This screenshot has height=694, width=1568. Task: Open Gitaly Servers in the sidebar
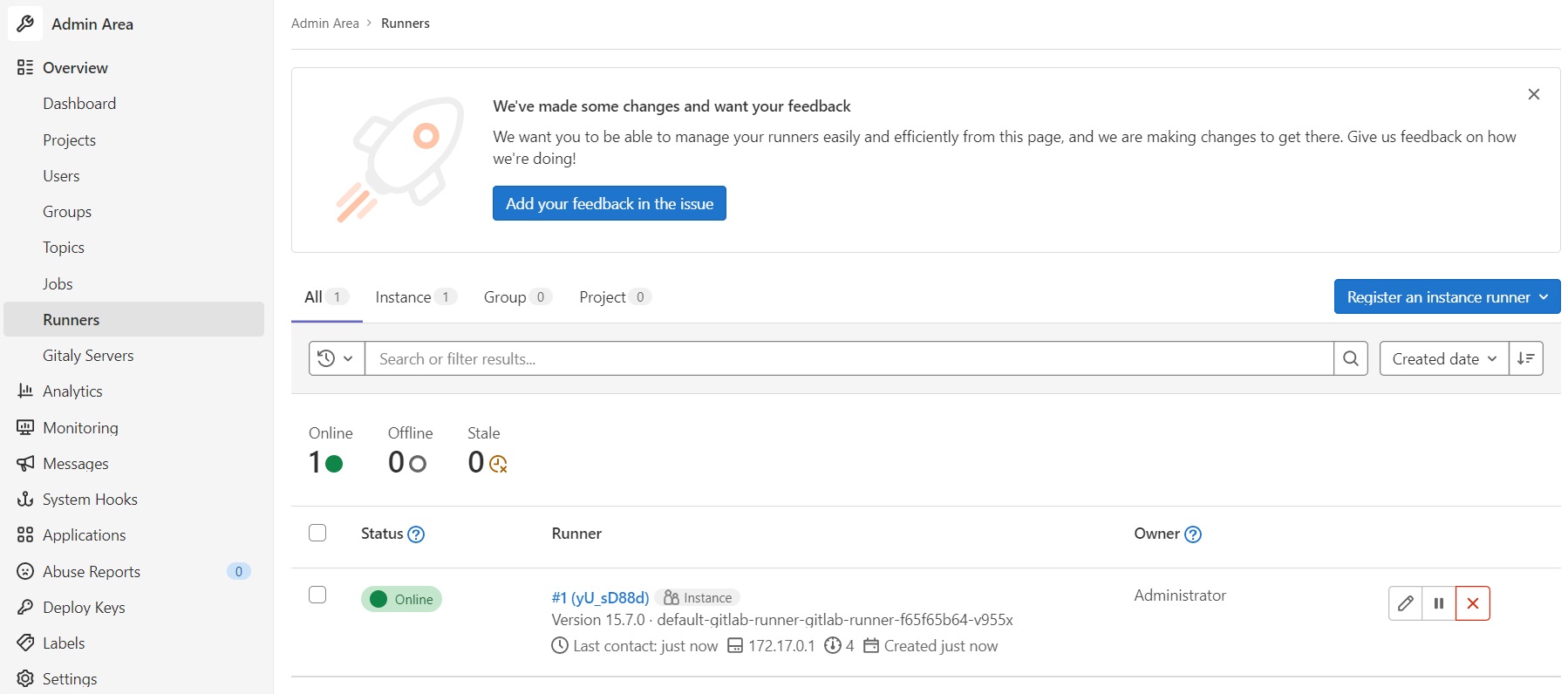click(x=133, y=355)
